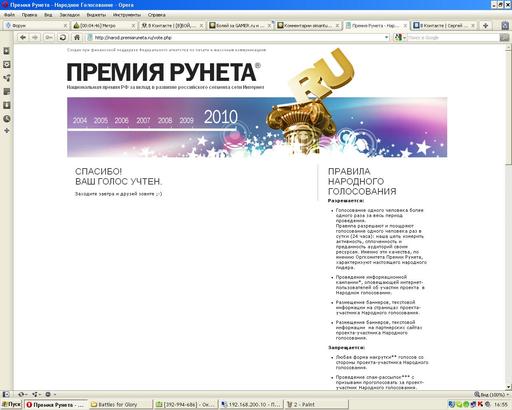Screen dimensions: 512x410
Task: Select year 2008 in the banner
Action: [165, 120]
